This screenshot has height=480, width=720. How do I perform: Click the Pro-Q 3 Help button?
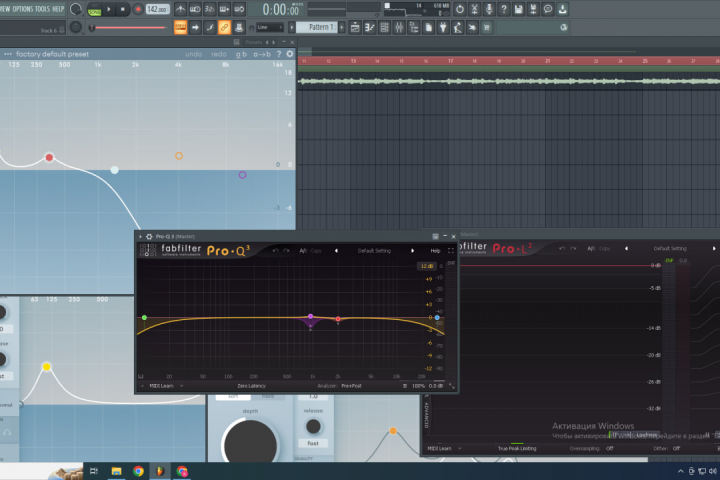click(435, 251)
